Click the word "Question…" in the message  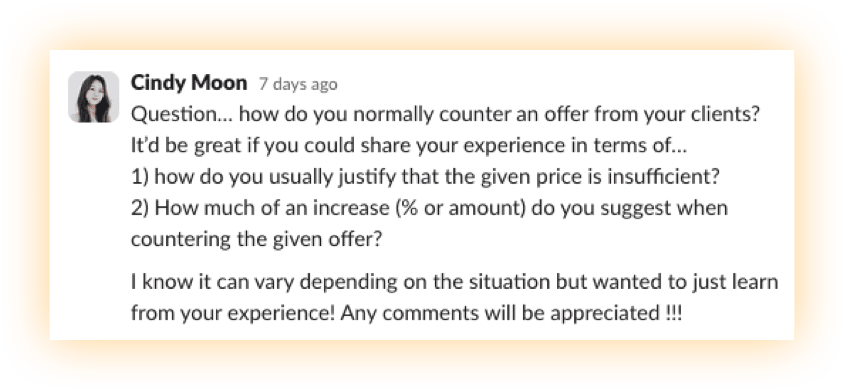[x=182, y=115]
